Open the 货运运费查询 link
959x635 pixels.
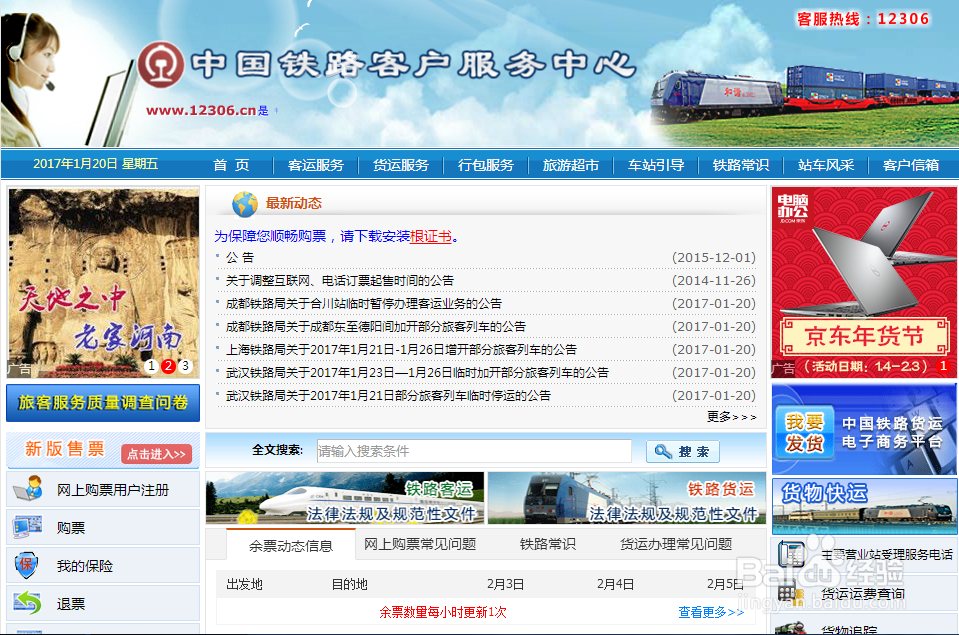pos(862,593)
